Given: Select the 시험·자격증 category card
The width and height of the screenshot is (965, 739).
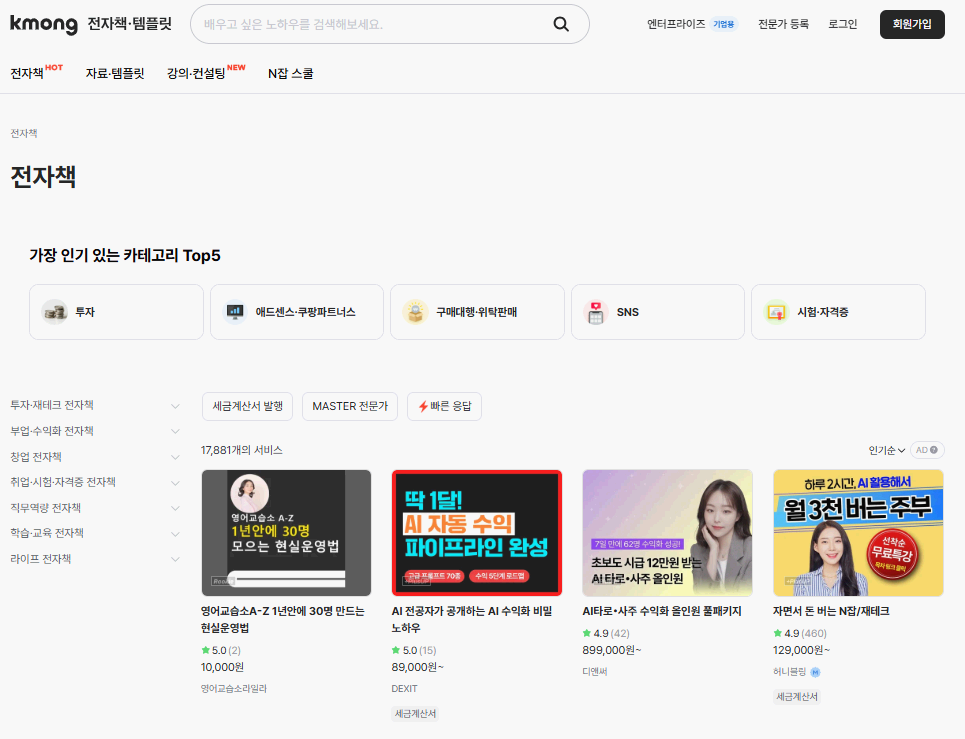Looking at the screenshot, I should click(838, 312).
